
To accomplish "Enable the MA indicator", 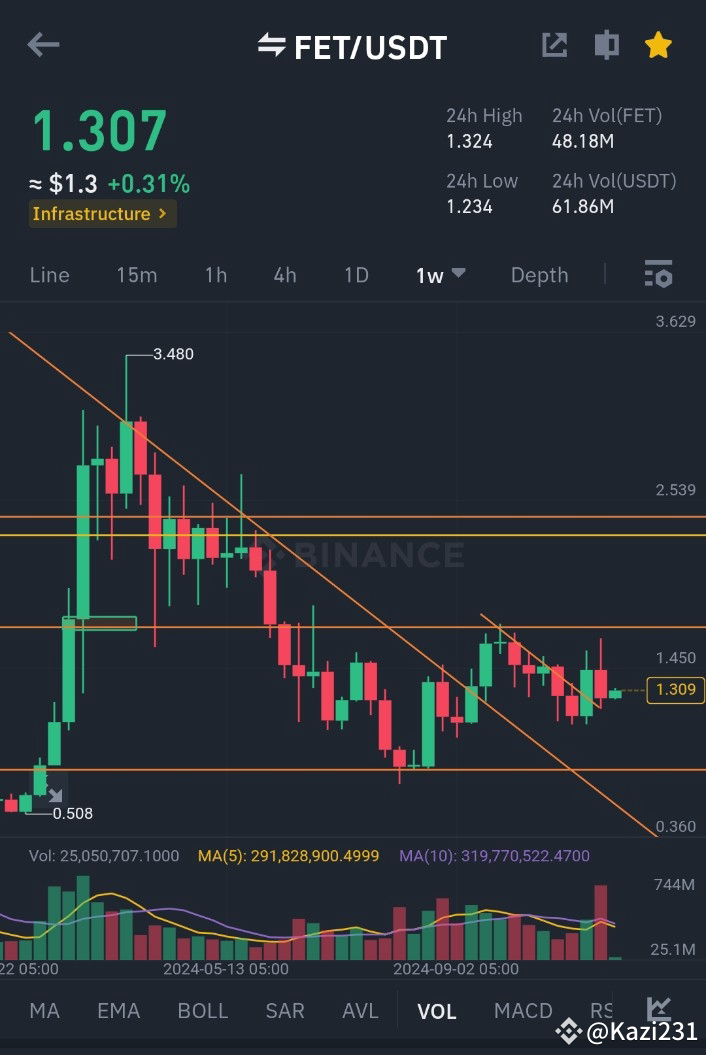I will coord(44,1011).
